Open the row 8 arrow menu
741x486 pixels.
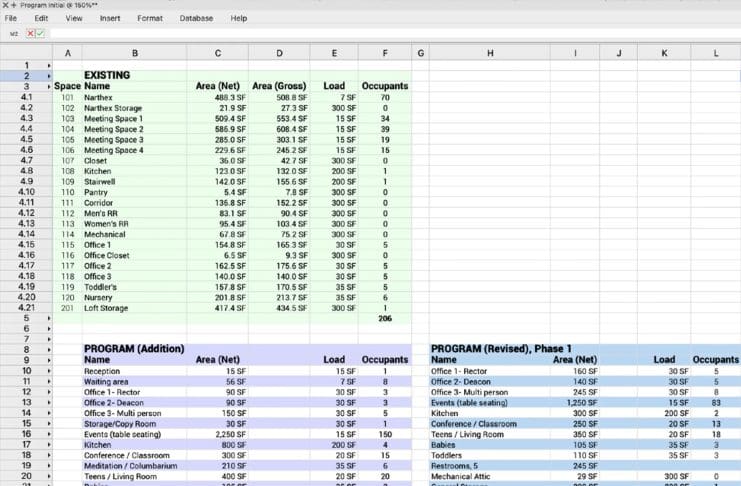(49, 349)
